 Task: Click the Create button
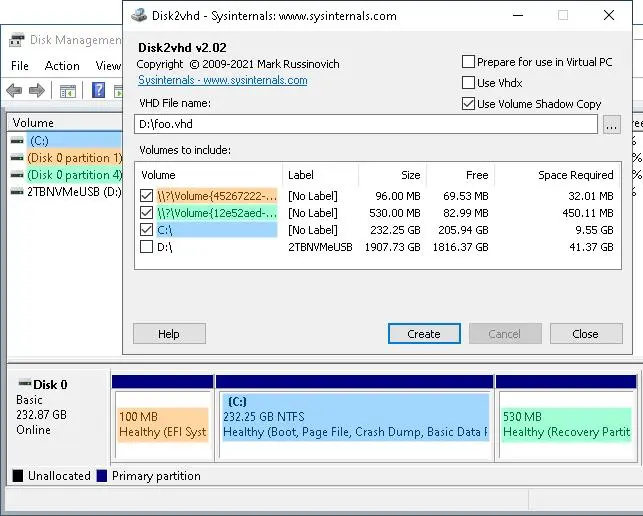tap(424, 334)
